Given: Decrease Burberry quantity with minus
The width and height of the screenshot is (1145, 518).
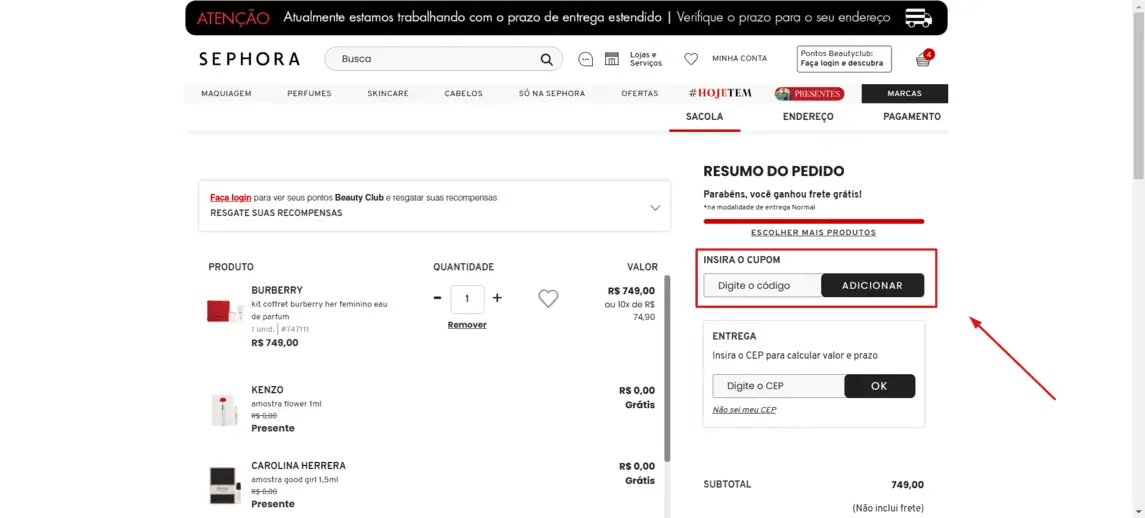Looking at the screenshot, I should [x=437, y=298].
